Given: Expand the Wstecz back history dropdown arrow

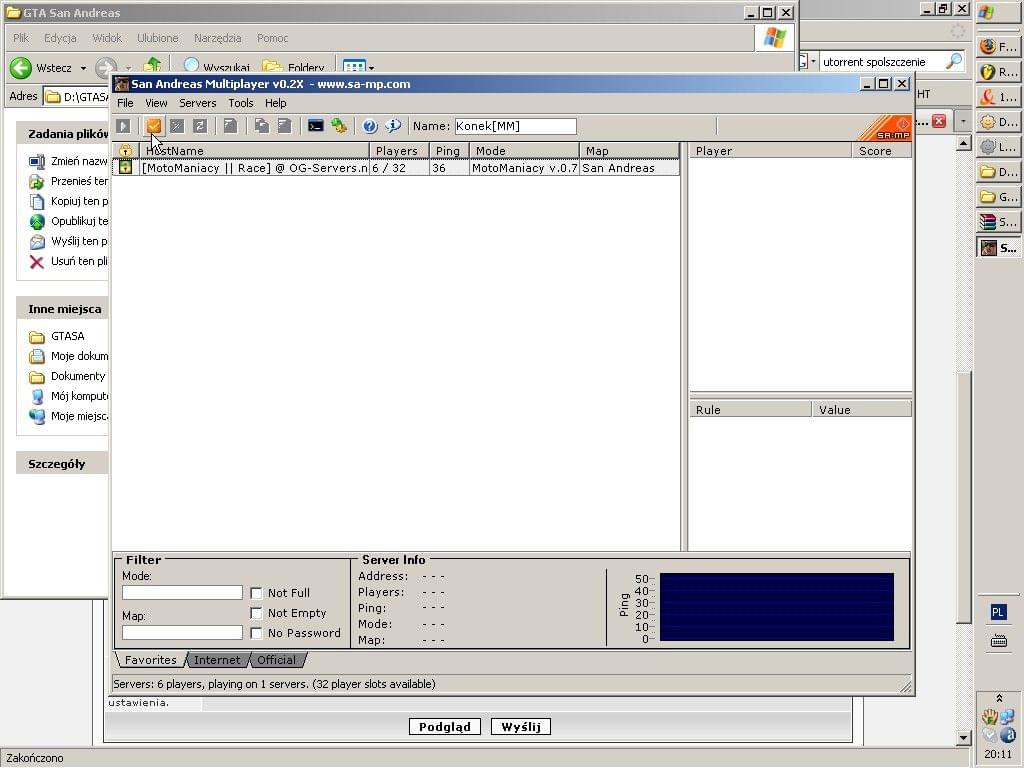Looking at the screenshot, I should pos(84,69).
